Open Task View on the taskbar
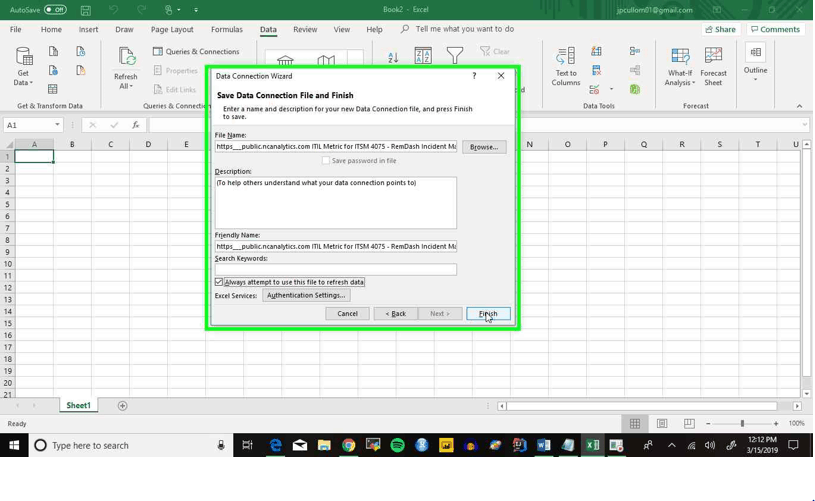815x501 pixels. click(x=247, y=445)
